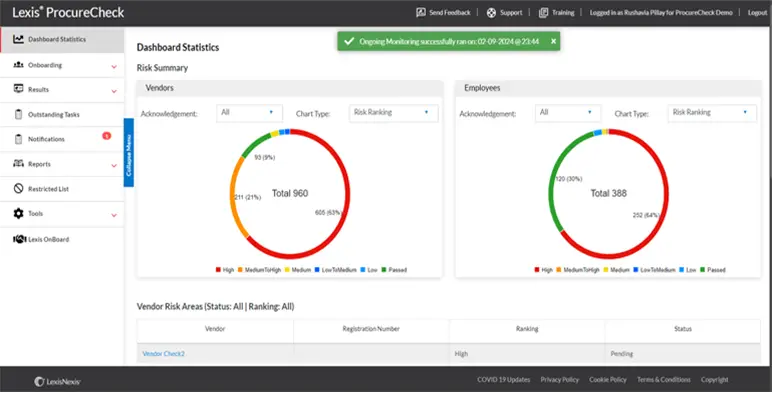This screenshot has height=393, width=772.
Task: Click the Lexis ProcureCheck logo title
Action: pyautogui.click(x=68, y=13)
